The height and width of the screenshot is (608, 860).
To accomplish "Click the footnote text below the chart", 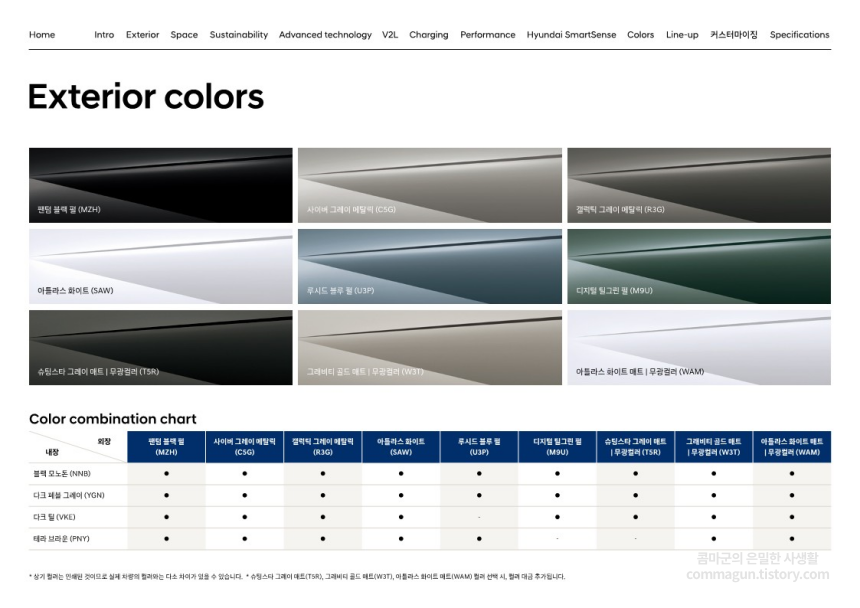I will [297, 576].
